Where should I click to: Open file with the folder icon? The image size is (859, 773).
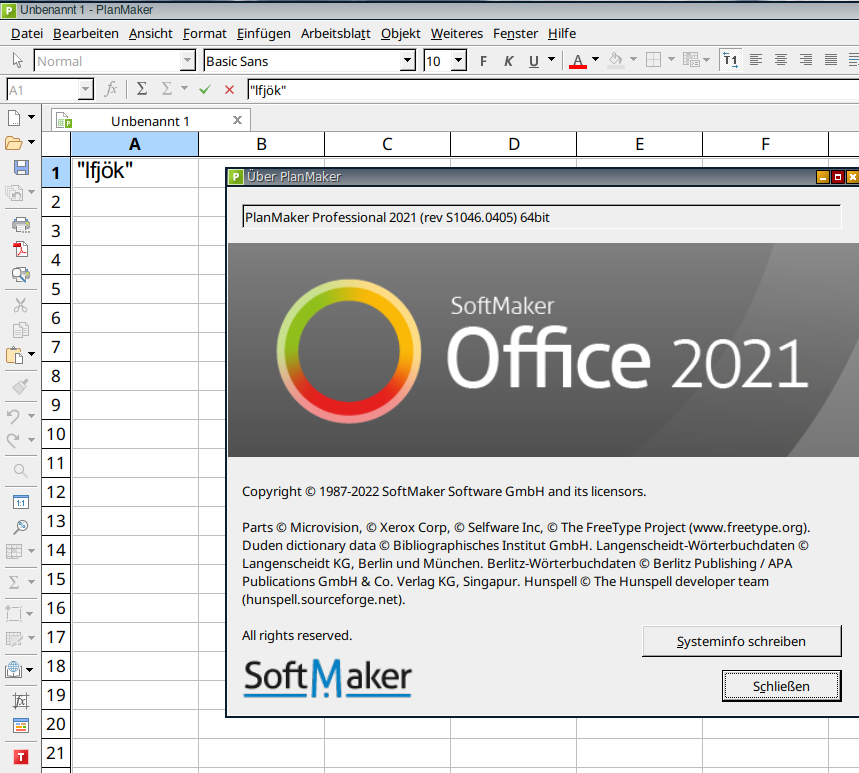click(x=14, y=143)
